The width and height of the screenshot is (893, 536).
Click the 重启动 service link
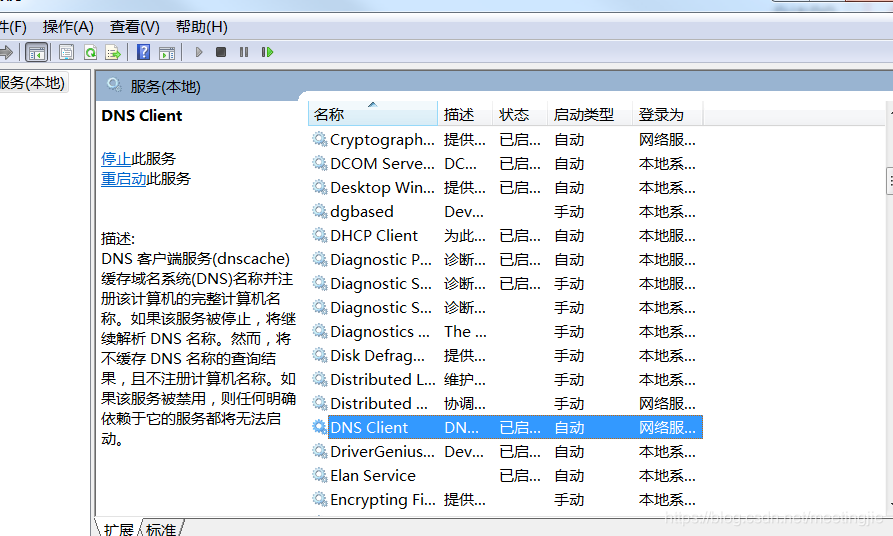[124, 179]
